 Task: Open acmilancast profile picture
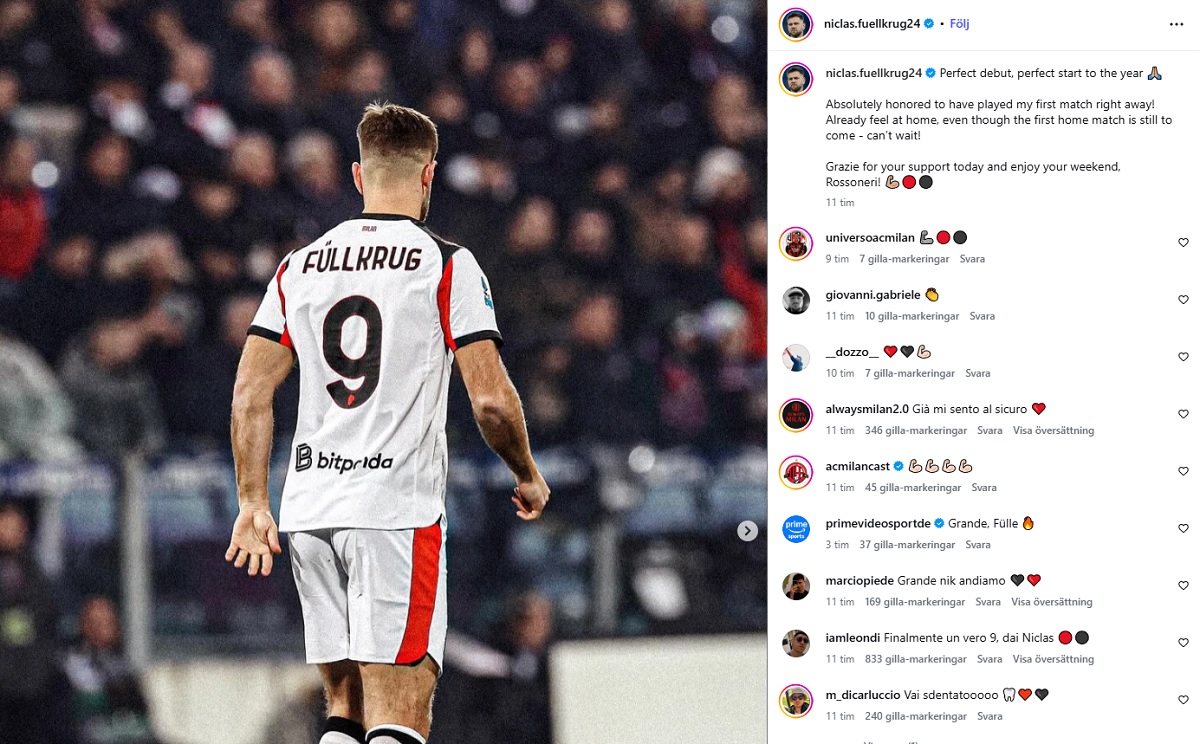tap(796, 472)
